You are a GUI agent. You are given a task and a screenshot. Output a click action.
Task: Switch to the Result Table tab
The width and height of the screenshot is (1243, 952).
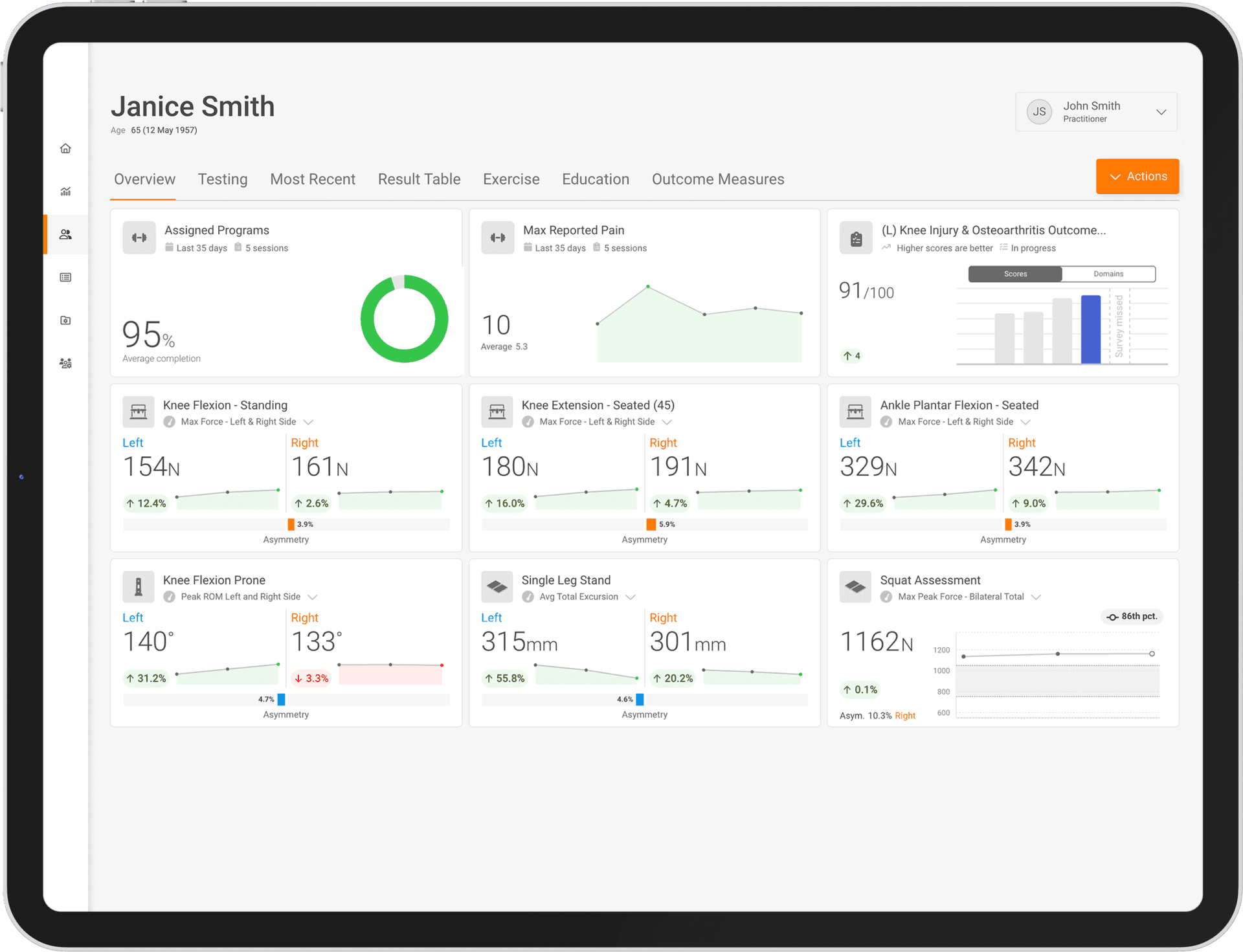419,179
